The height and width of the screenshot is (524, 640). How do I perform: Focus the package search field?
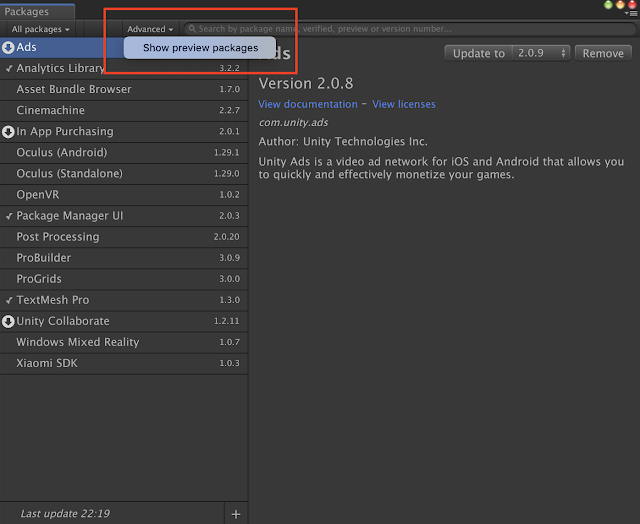(x=409, y=29)
